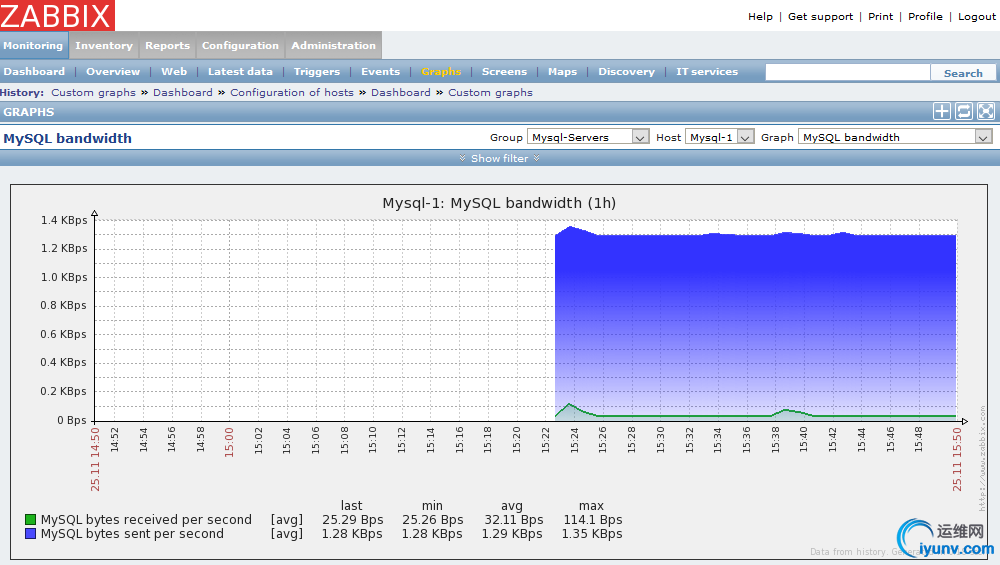1000x565 pixels.
Task: Click graph title Mysql-1: MySQL bandwidth (1h)
Action: (499, 203)
